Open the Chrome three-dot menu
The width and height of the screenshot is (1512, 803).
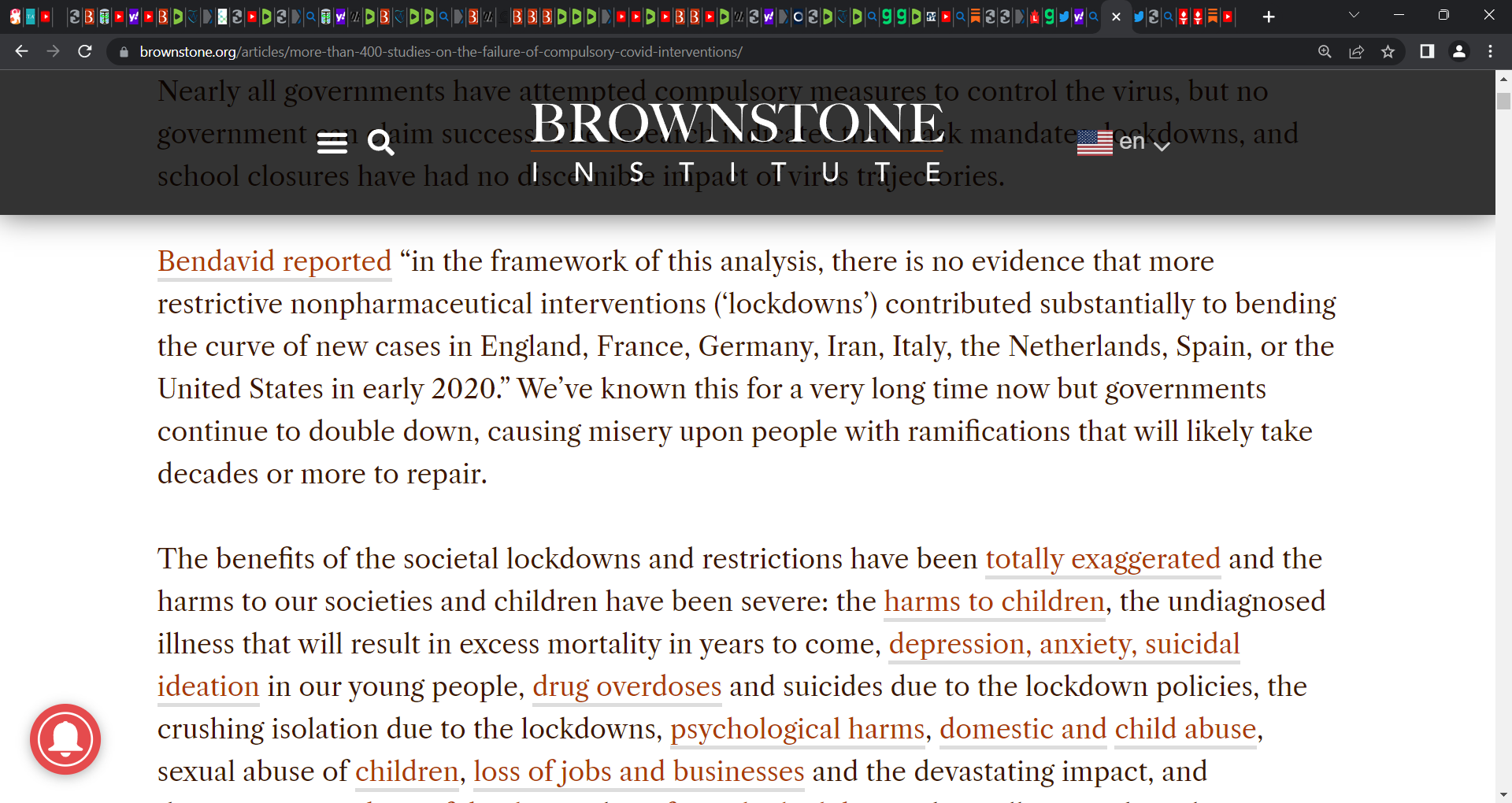tap(1490, 52)
